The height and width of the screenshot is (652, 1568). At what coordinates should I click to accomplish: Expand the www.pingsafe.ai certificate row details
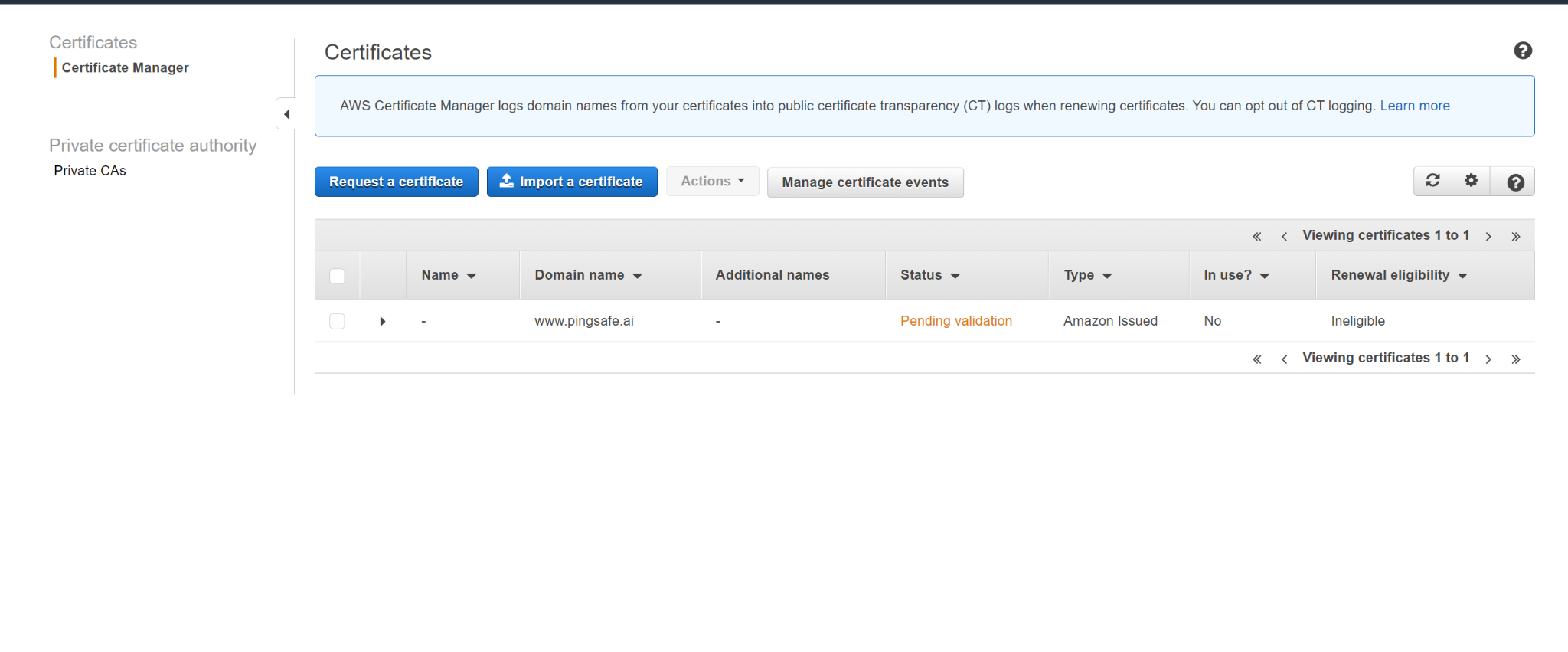382,321
